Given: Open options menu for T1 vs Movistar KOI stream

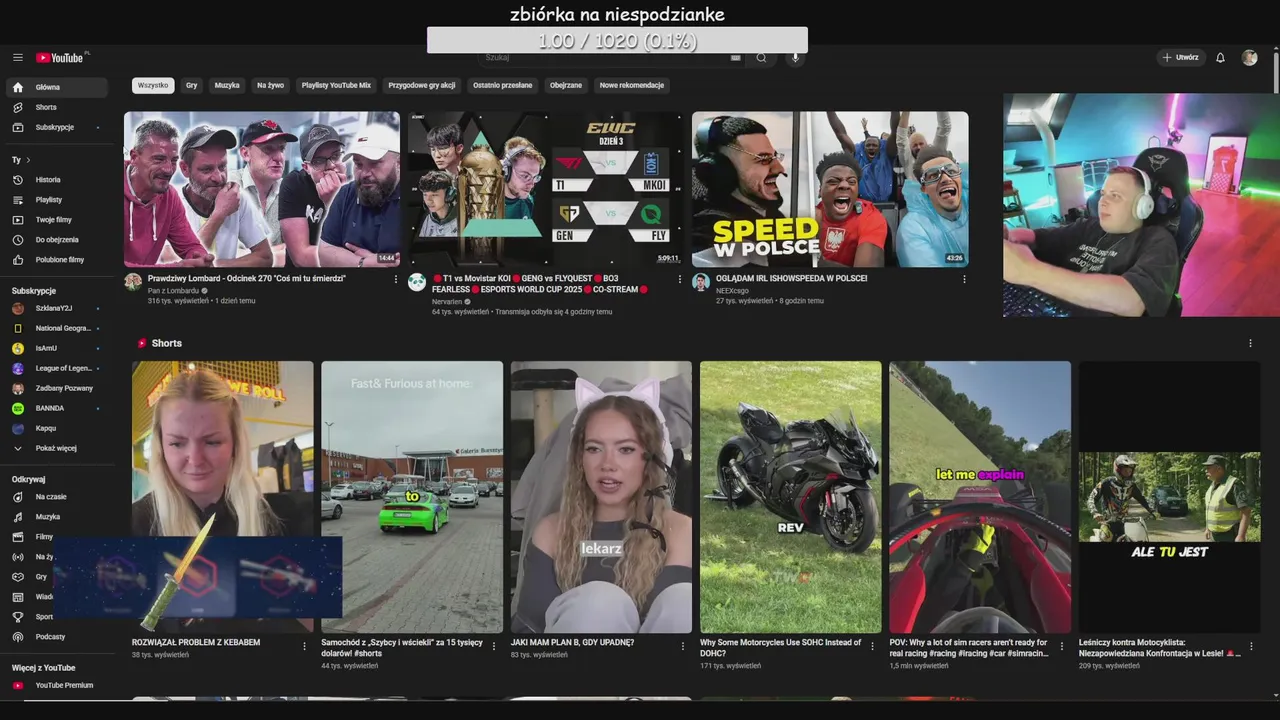Looking at the screenshot, I should click(x=680, y=279).
